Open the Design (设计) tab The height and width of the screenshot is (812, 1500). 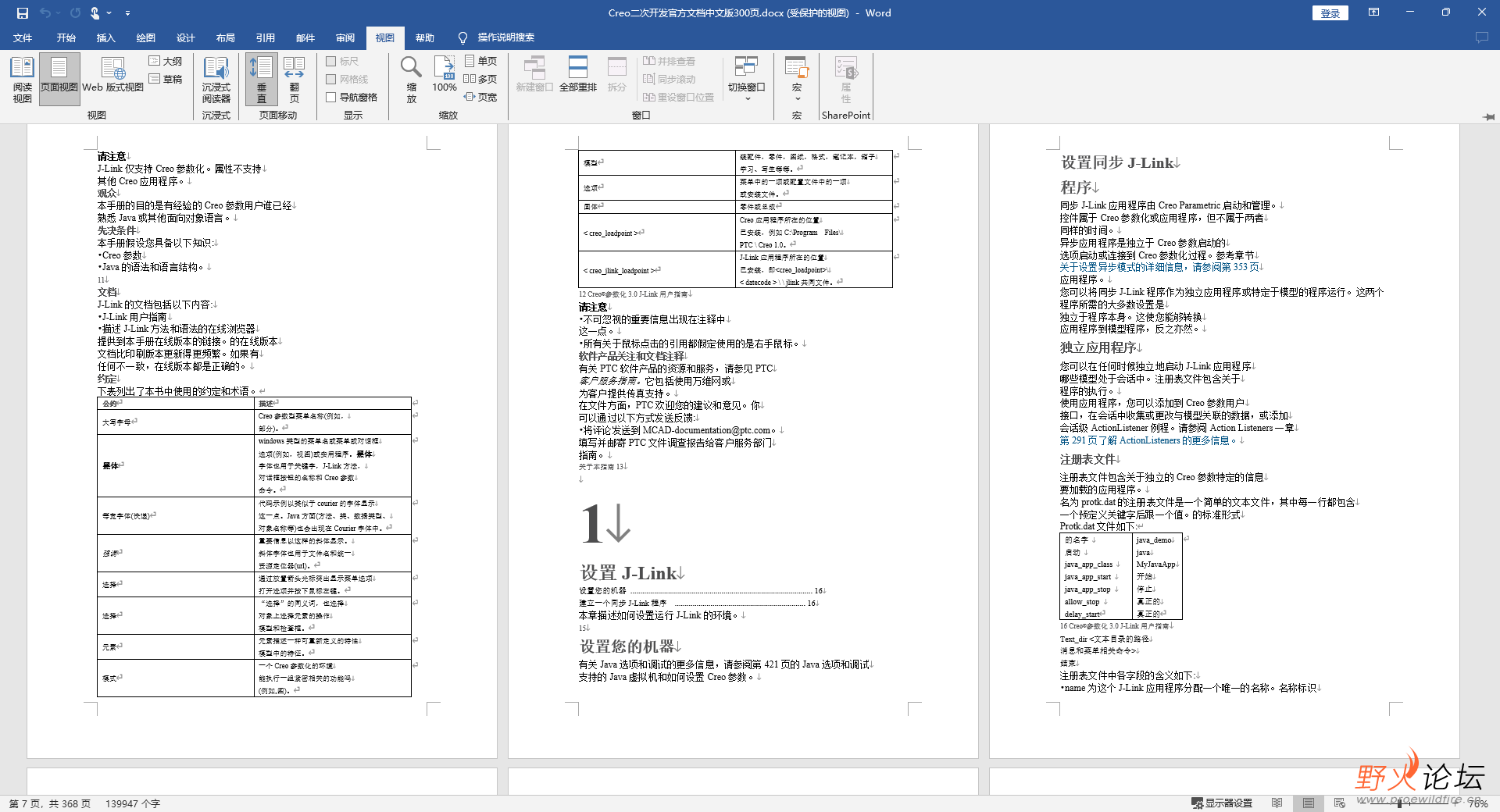(185, 37)
